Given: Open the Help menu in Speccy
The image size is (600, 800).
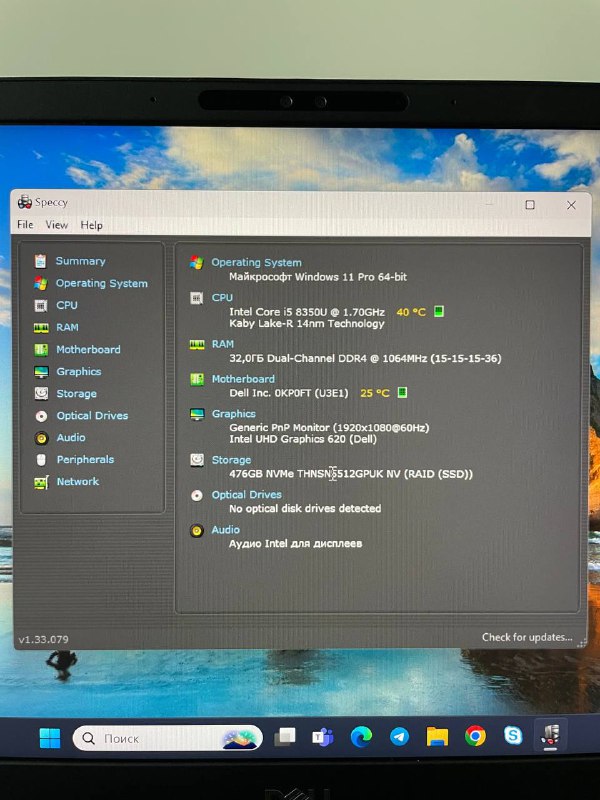Looking at the screenshot, I should pyautogui.click(x=91, y=225).
